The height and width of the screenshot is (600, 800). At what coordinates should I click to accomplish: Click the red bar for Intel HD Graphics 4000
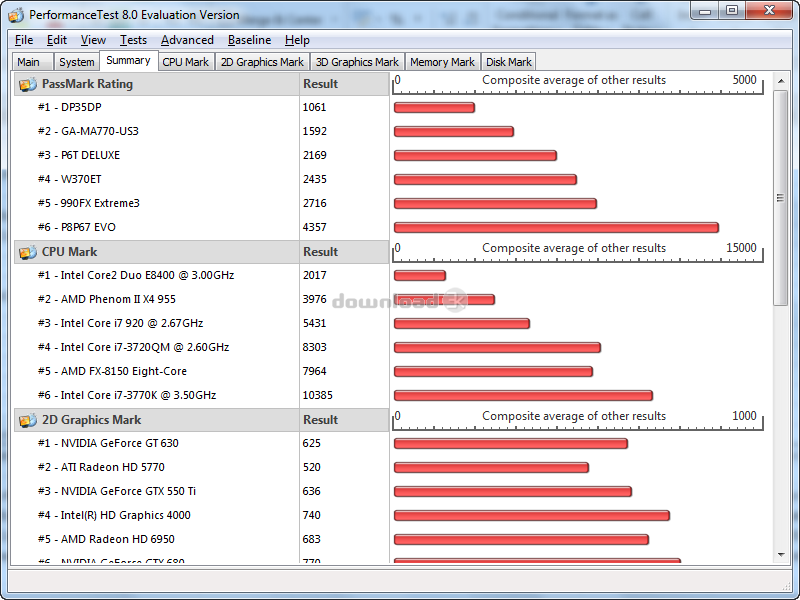click(x=532, y=516)
